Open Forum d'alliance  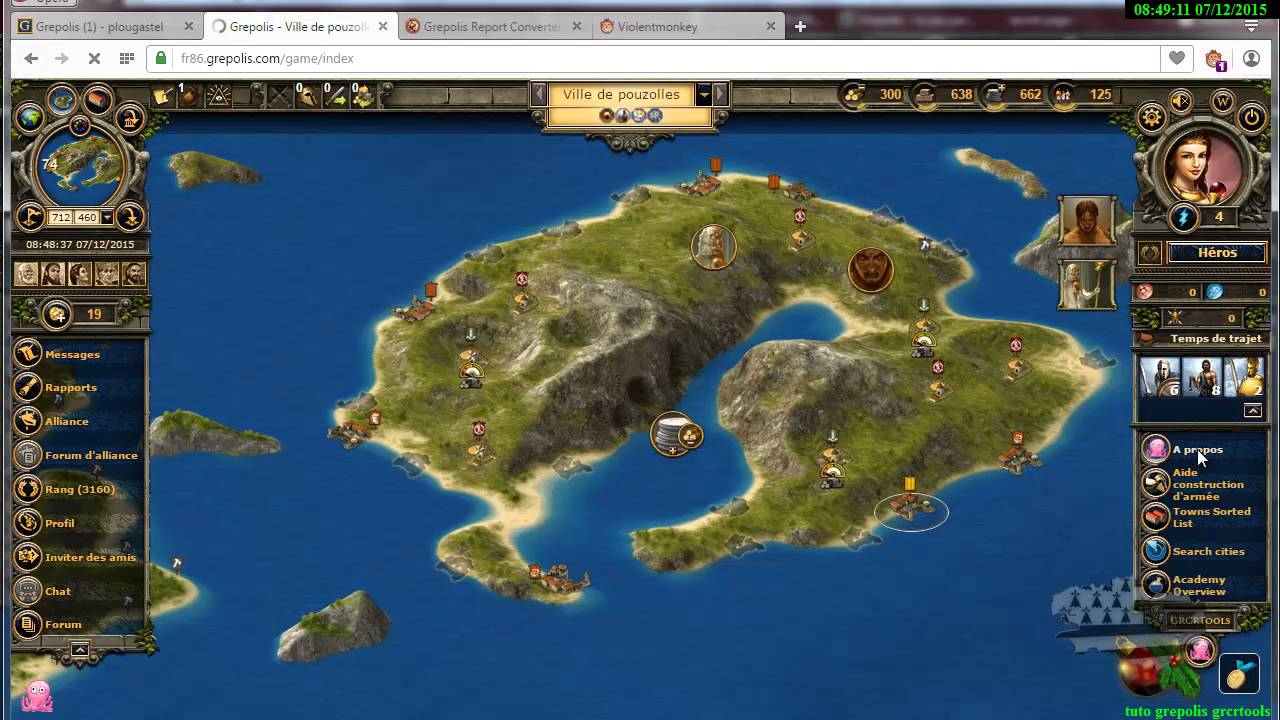tap(91, 455)
